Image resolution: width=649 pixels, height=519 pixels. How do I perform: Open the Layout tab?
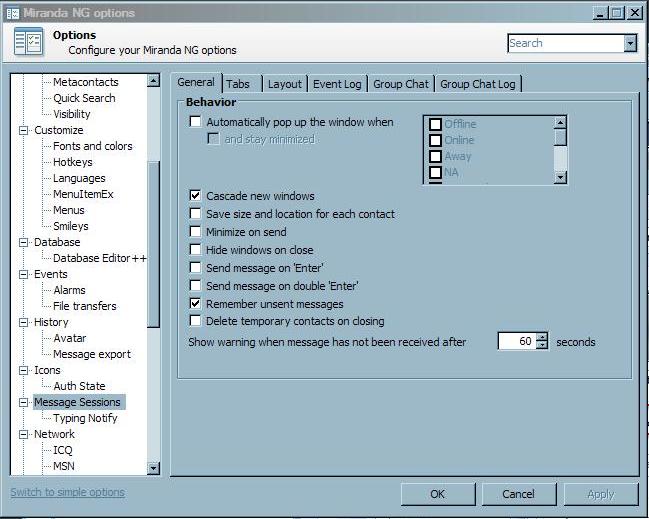[285, 84]
